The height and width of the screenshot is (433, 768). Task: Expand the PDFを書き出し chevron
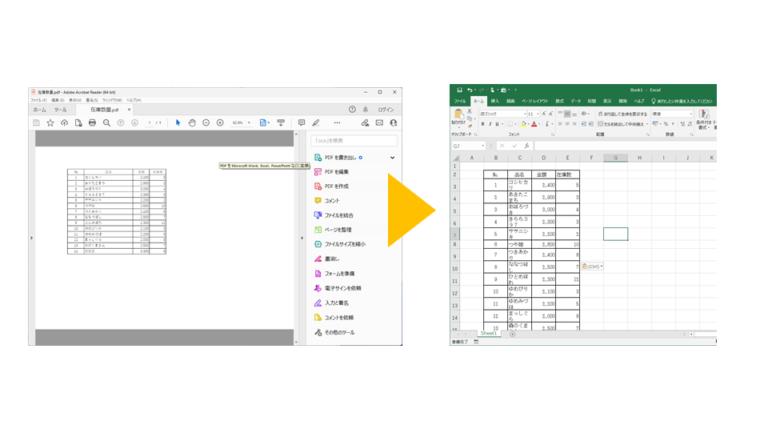pos(392,158)
